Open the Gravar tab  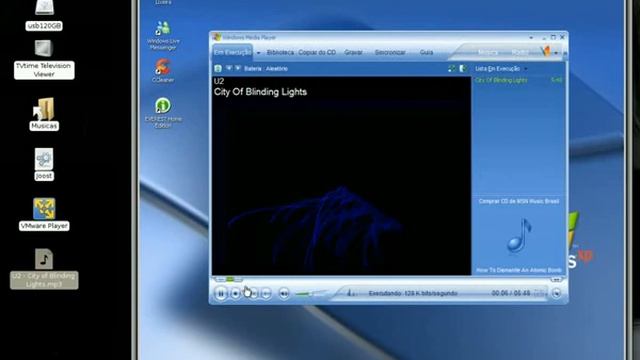click(x=353, y=52)
